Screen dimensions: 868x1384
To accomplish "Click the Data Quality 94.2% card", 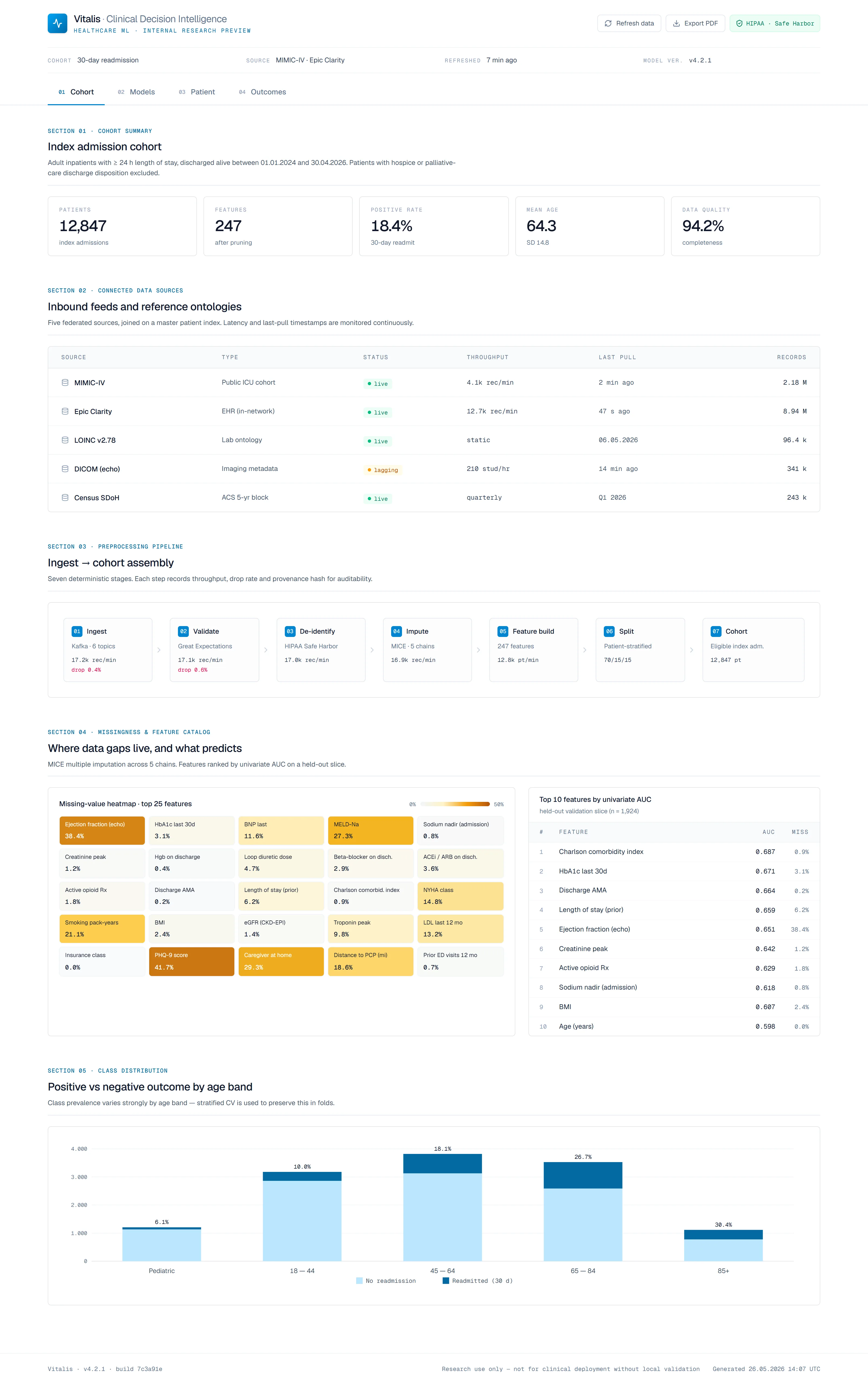I will [745, 226].
